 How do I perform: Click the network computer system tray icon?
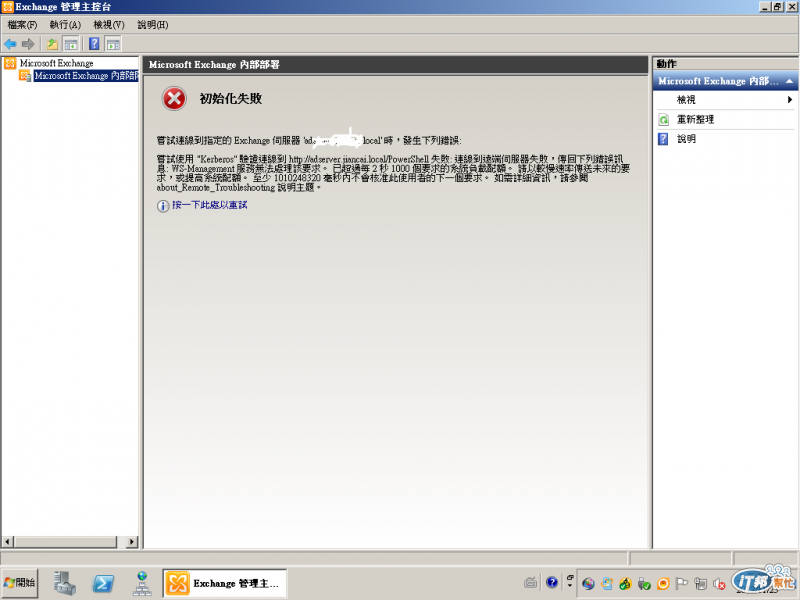701,584
